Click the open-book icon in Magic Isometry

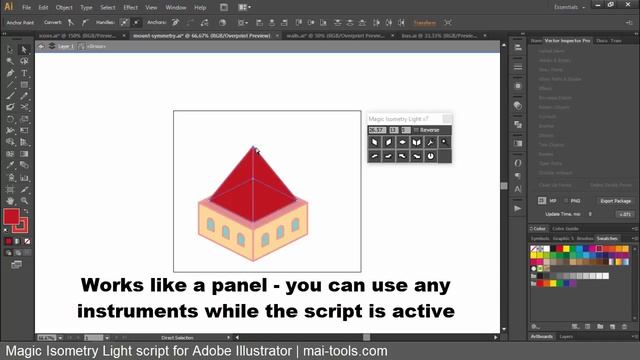(416, 142)
